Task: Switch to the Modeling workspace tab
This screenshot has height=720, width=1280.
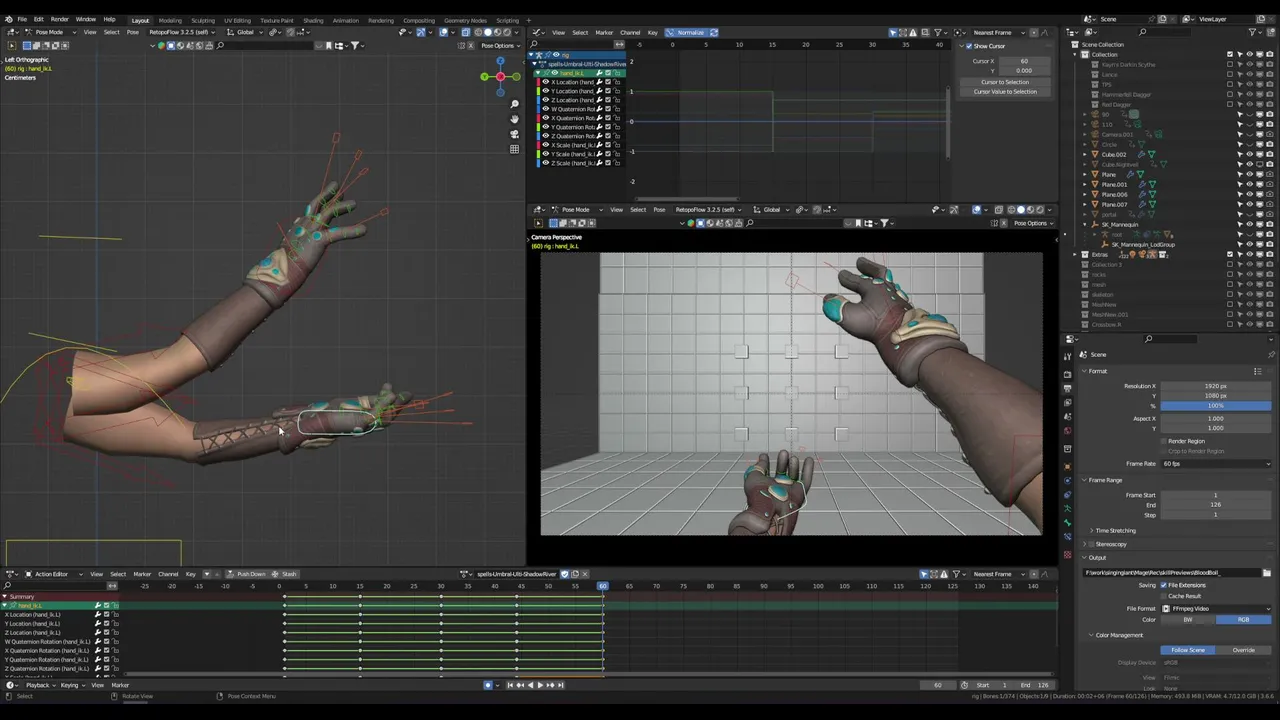Action: (170, 20)
